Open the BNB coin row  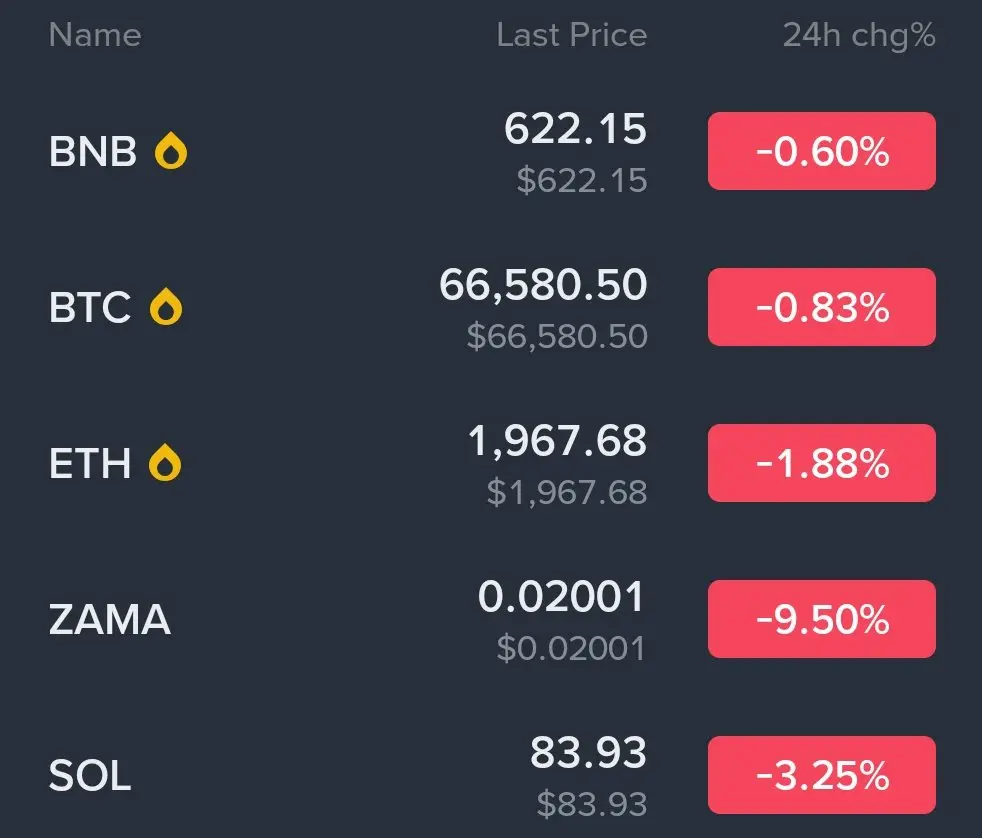coord(93,153)
